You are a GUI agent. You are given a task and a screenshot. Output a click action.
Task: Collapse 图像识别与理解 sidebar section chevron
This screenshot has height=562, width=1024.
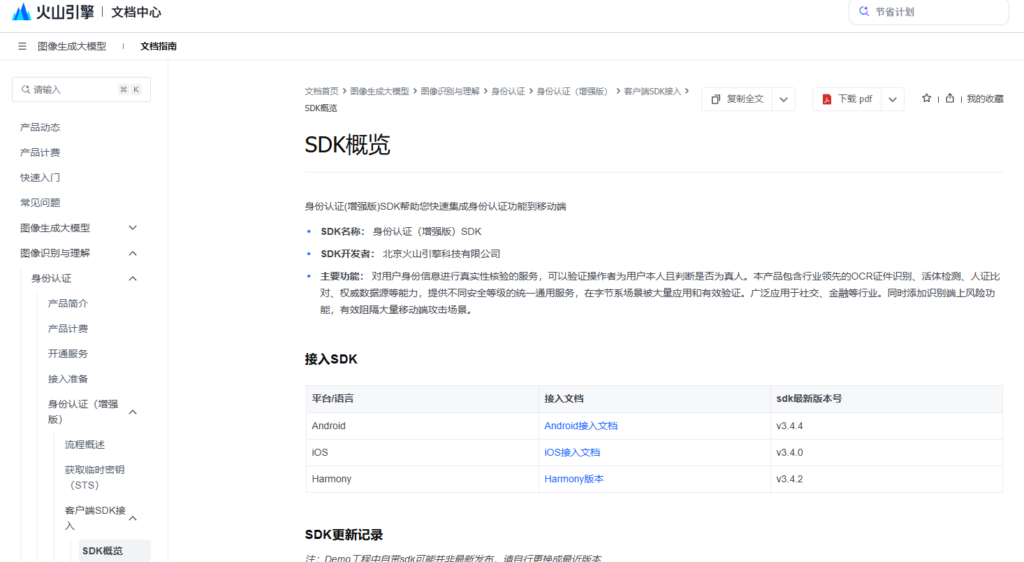point(133,253)
